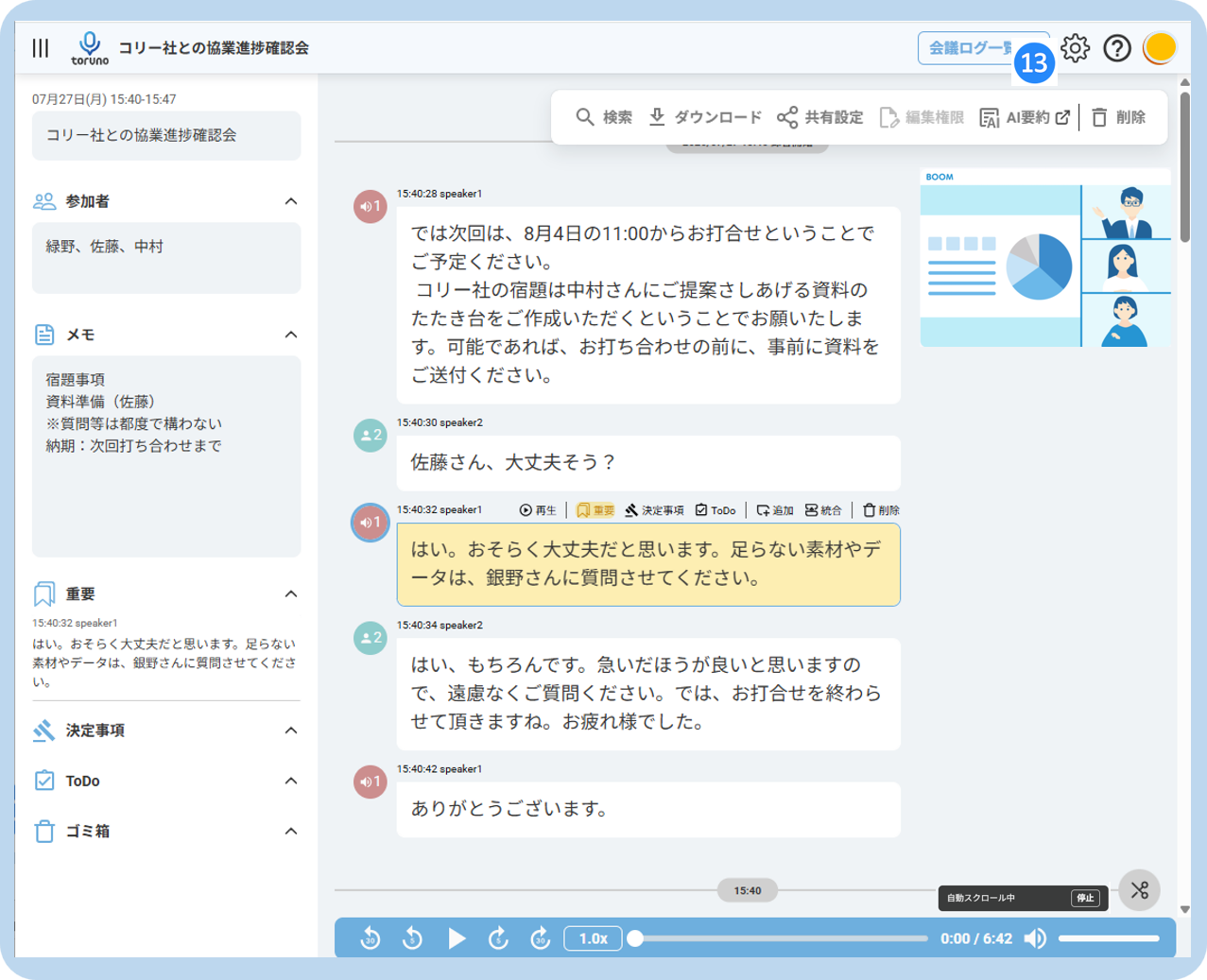Click 編集権限 in the toolbar
The image size is (1207, 980).
coord(922,117)
